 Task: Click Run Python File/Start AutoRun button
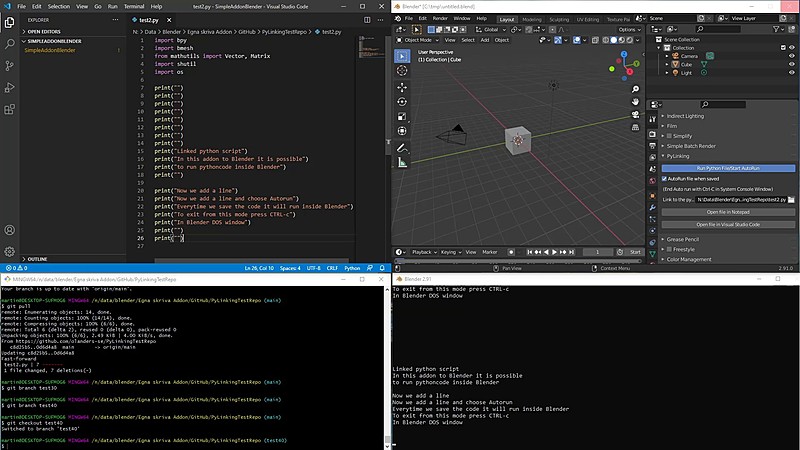[728, 168]
